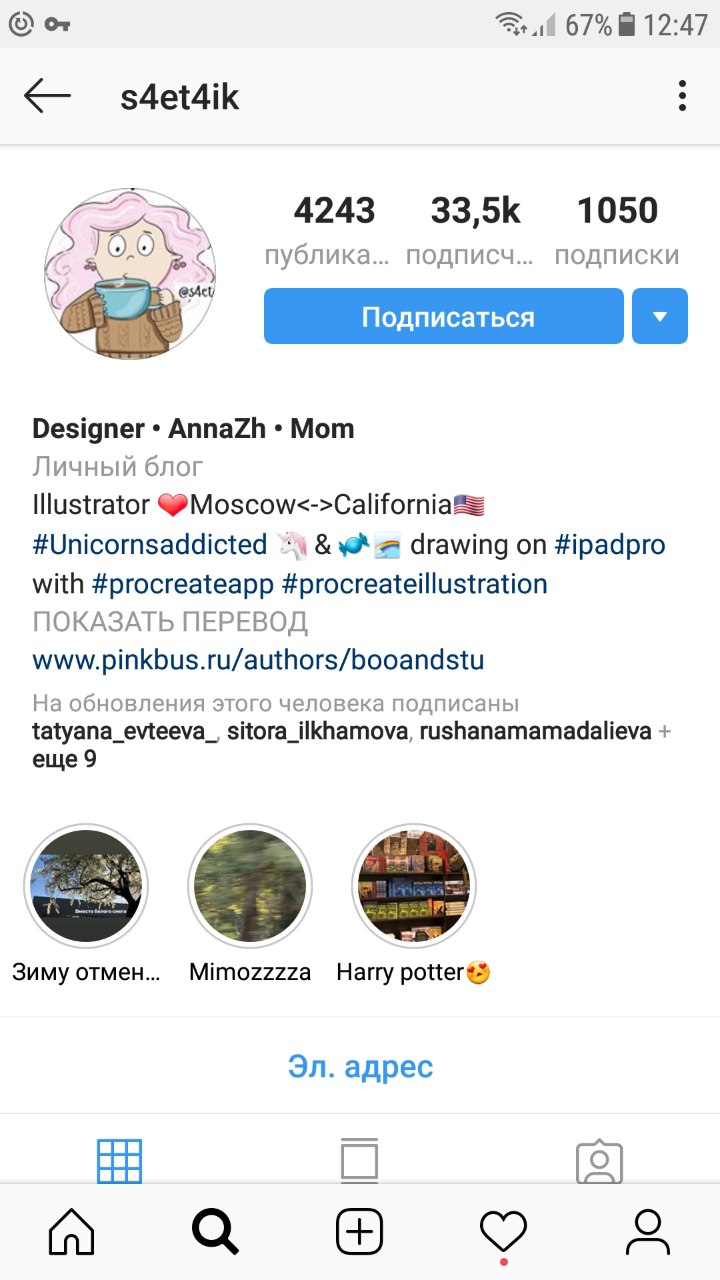Expand suggested accounts dropdown arrow

[x=660, y=316]
